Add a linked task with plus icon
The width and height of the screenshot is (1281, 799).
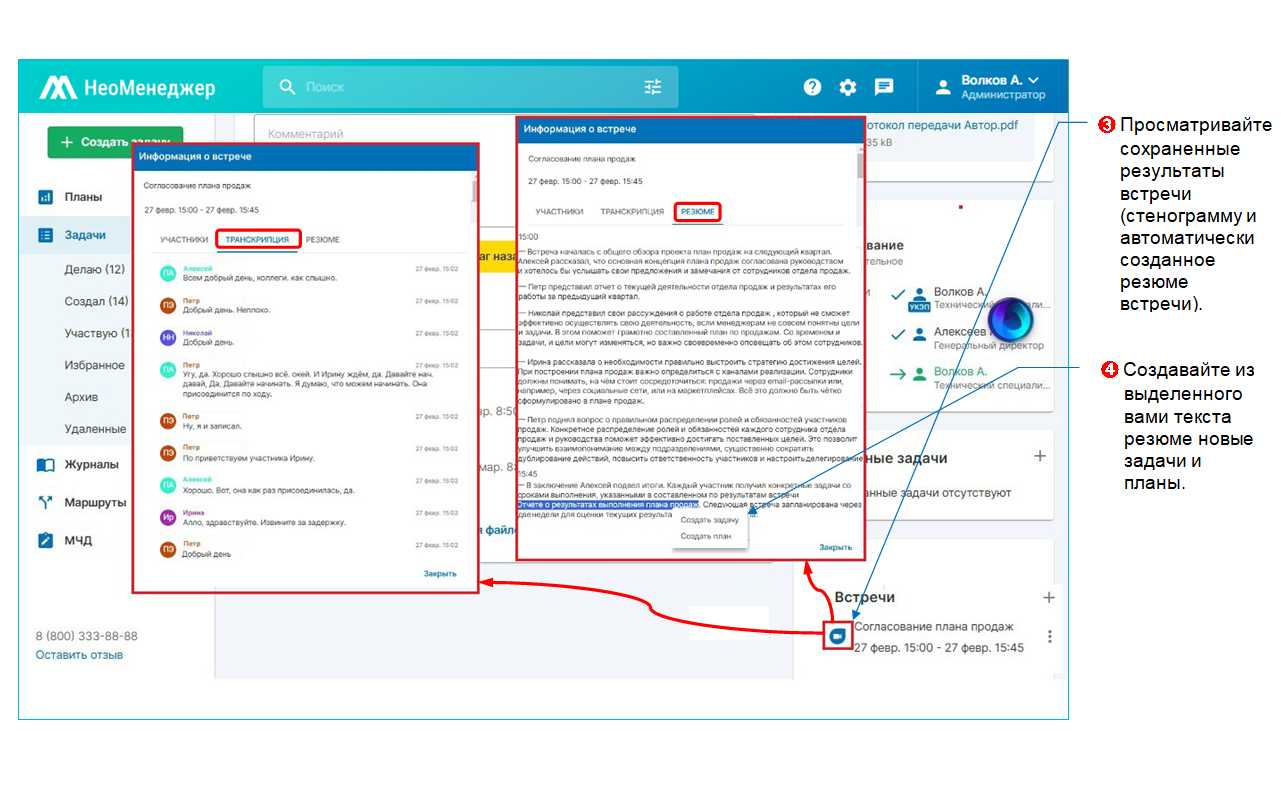pos(1040,456)
